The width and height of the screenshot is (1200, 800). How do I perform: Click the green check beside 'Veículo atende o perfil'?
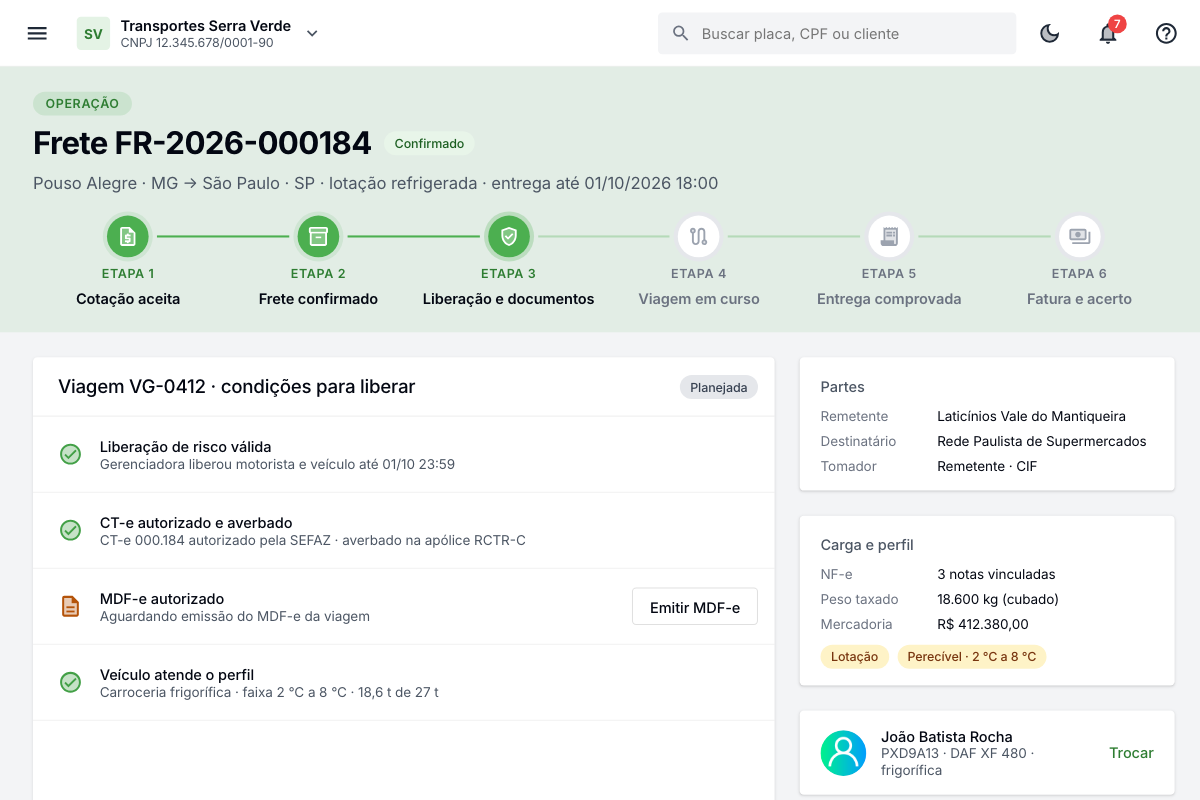pyautogui.click(x=70, y=682)
